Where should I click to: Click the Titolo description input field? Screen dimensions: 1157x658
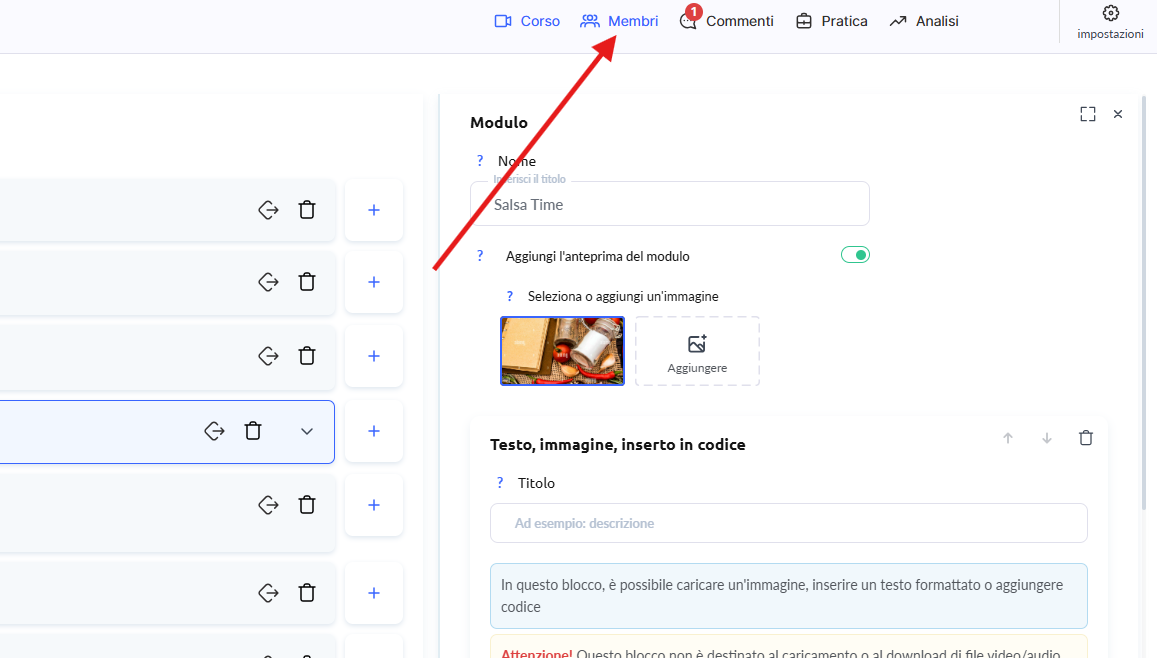click(x=788, y=523)
